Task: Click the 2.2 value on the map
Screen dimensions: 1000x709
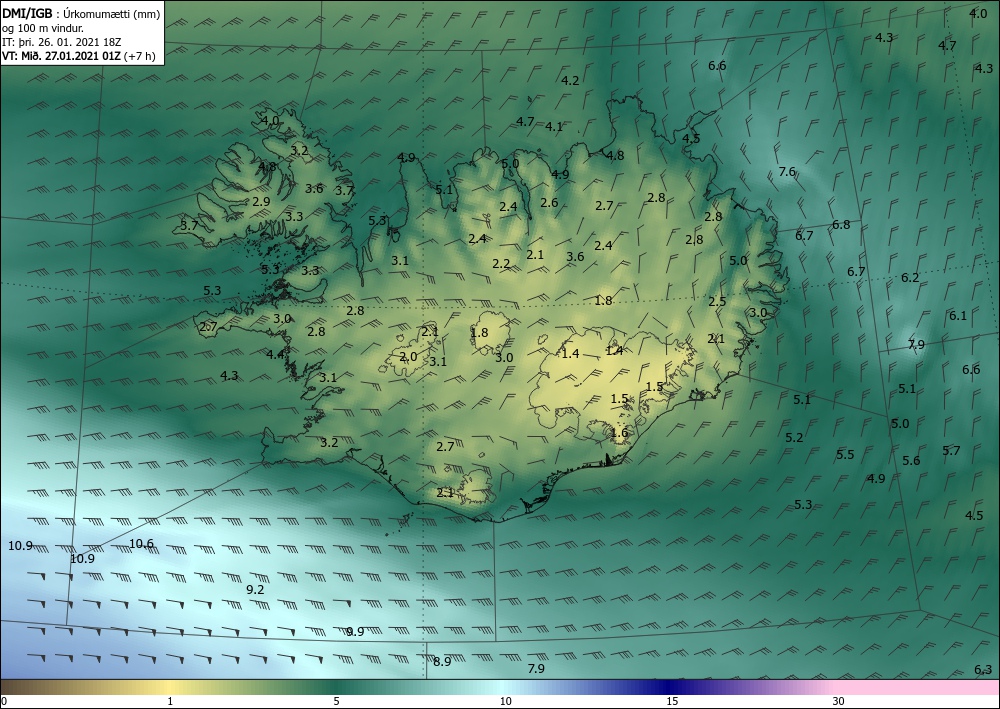Action: click(501, 263)
